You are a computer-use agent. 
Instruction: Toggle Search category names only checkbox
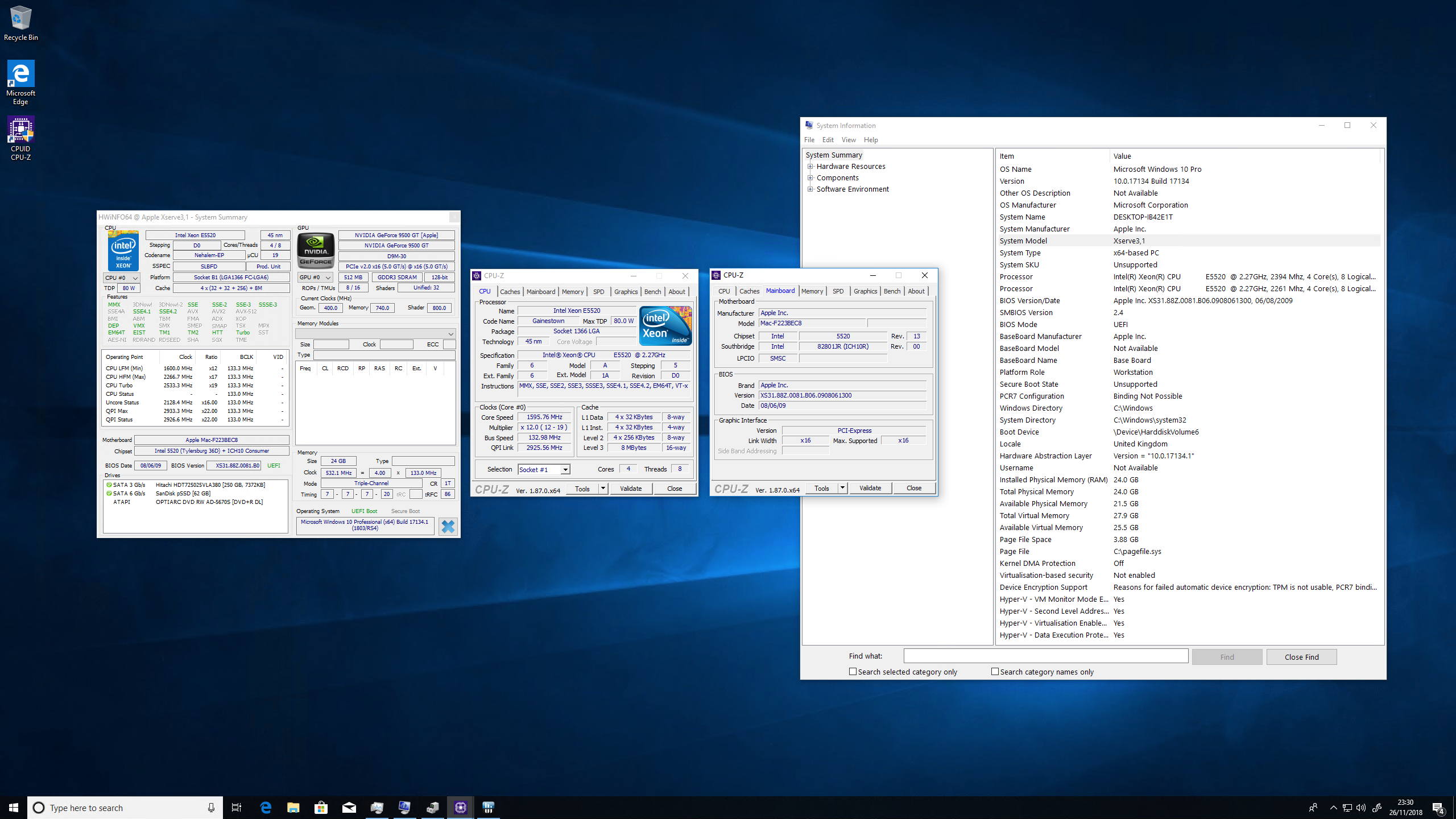point(994,671)
